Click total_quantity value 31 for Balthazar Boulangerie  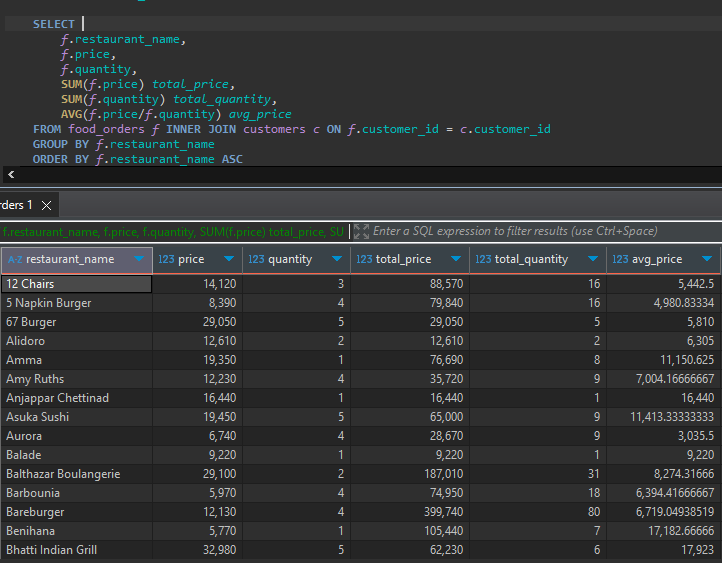point(594,474)
